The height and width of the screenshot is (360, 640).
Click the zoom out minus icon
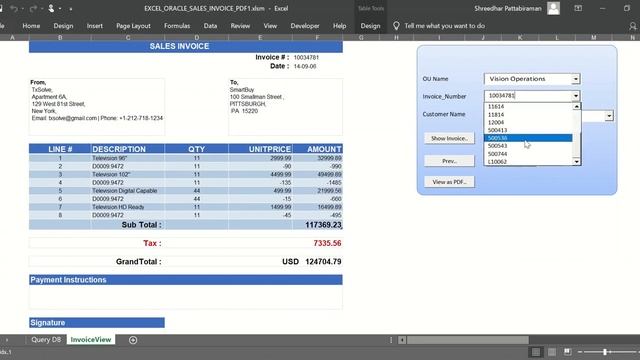pyautogui.click(x=580, y=352)
